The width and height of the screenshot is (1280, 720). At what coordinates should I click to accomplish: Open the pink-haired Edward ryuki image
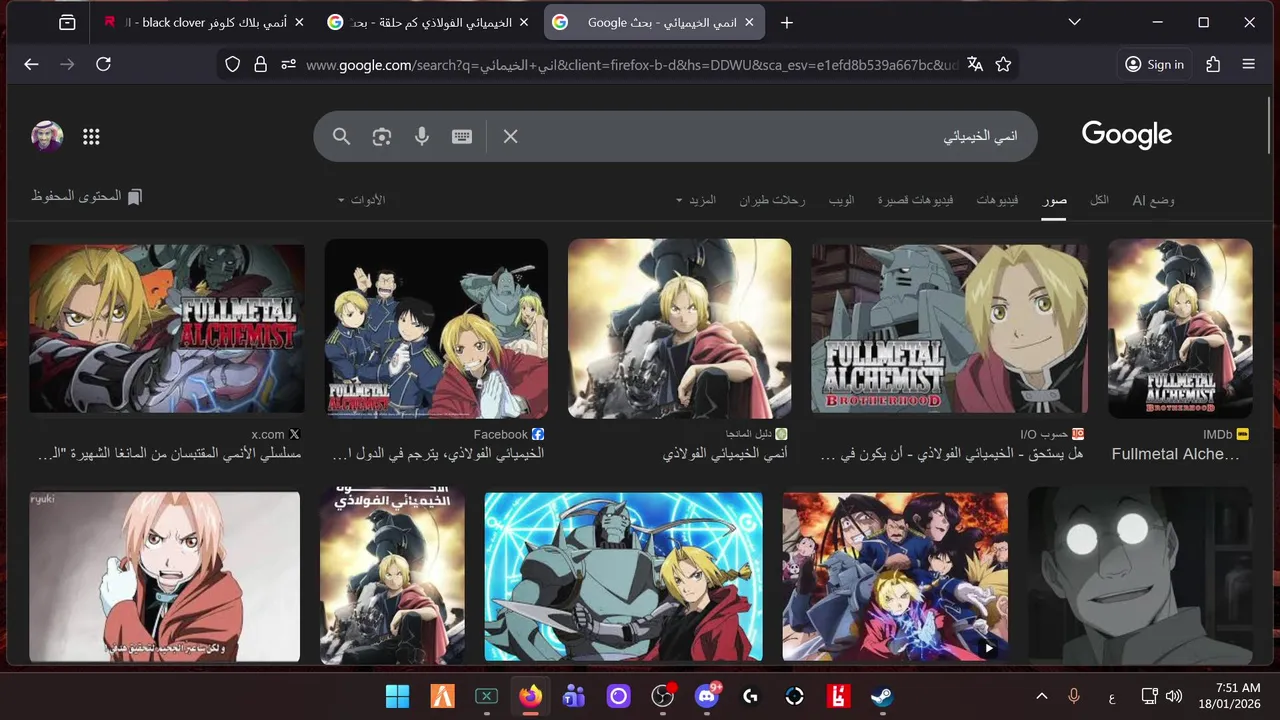[164, 576]
